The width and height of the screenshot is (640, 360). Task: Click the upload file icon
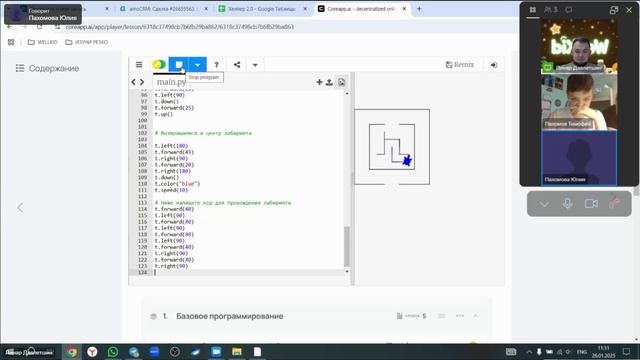tap(329, 82)
